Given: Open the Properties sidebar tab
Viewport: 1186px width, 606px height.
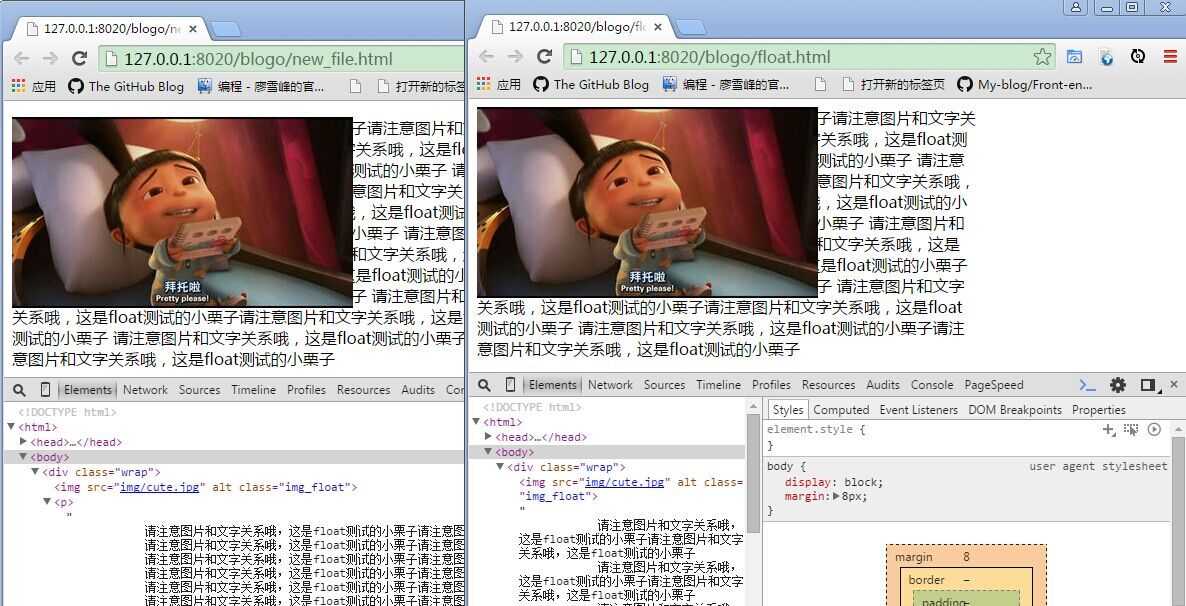Looking at the screenshot, I should pyautogui.click(x=1099, y=410).
